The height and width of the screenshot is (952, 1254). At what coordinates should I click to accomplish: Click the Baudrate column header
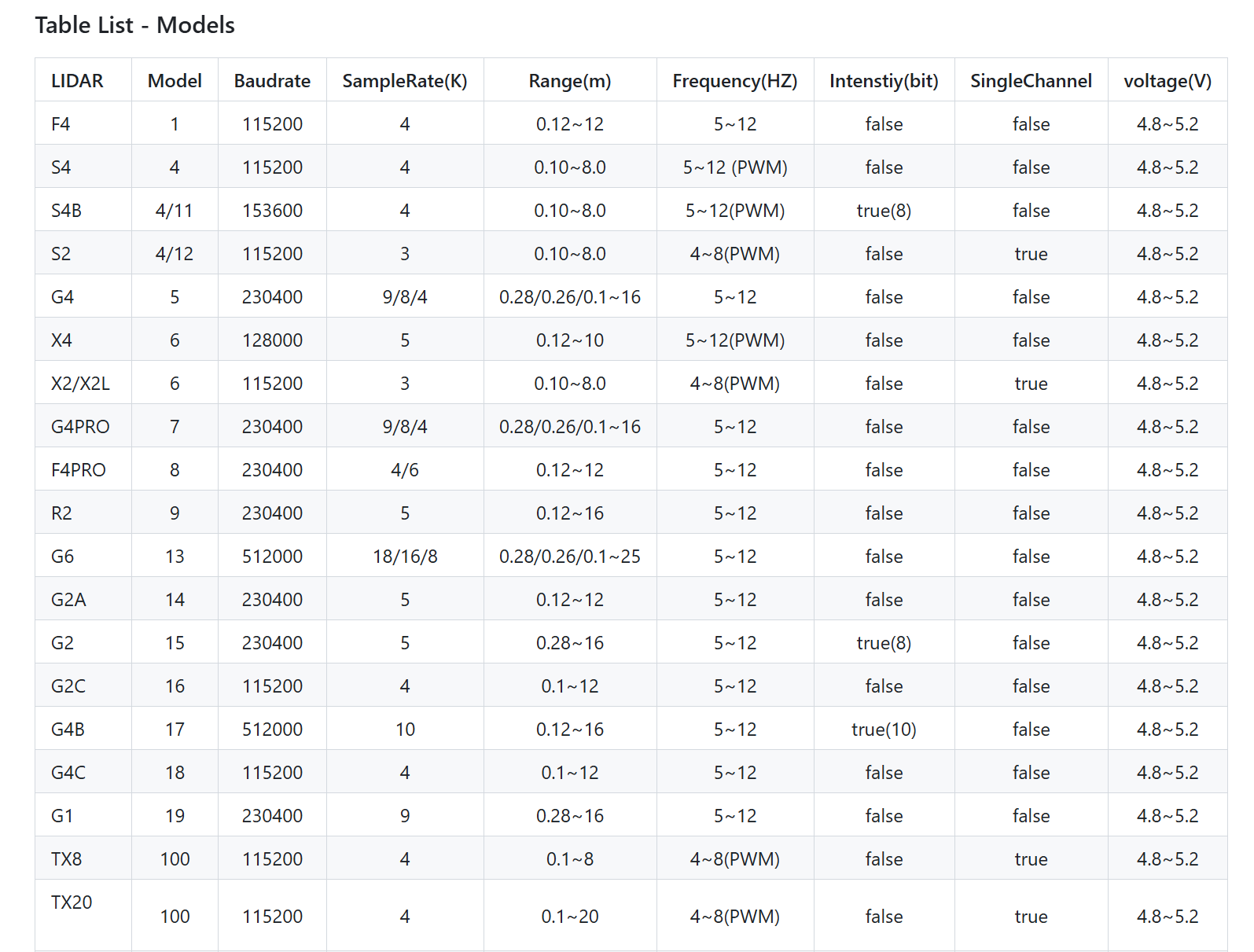tap(272, 81)
